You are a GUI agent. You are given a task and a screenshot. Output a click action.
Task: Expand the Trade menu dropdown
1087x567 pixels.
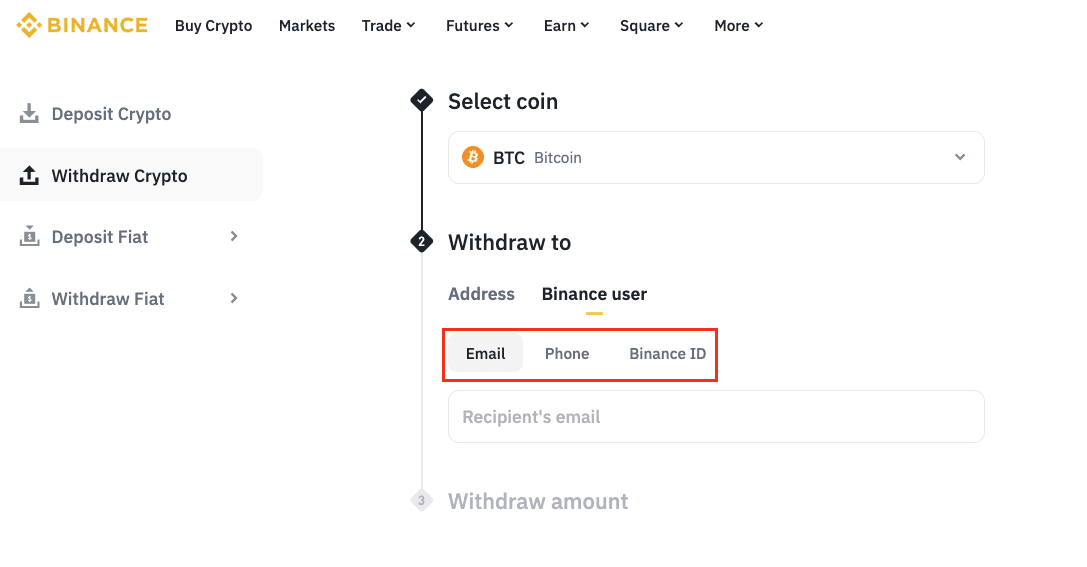click(388, 26)
